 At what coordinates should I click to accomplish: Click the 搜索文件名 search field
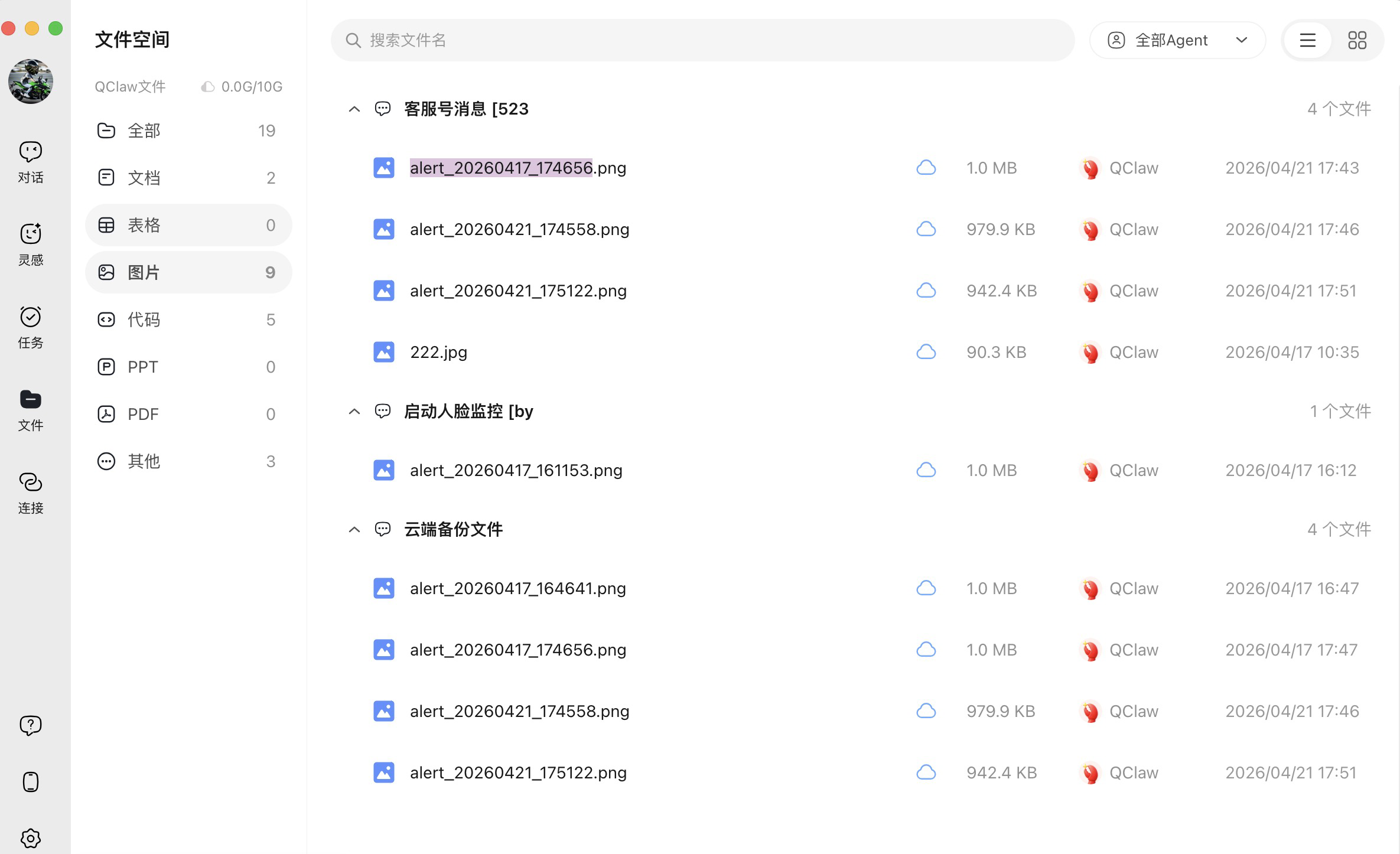tap(702, 40)
